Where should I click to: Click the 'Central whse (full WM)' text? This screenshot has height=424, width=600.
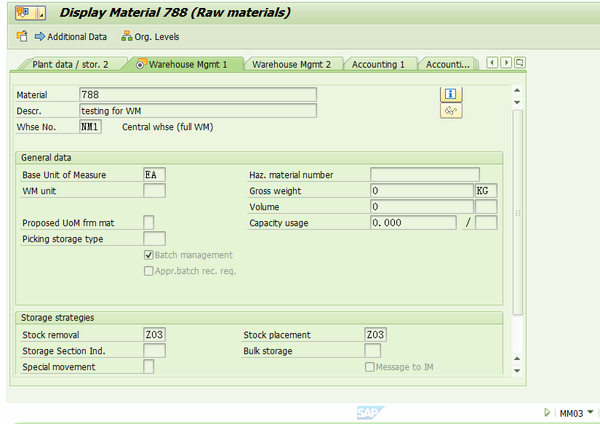[168, 127]
